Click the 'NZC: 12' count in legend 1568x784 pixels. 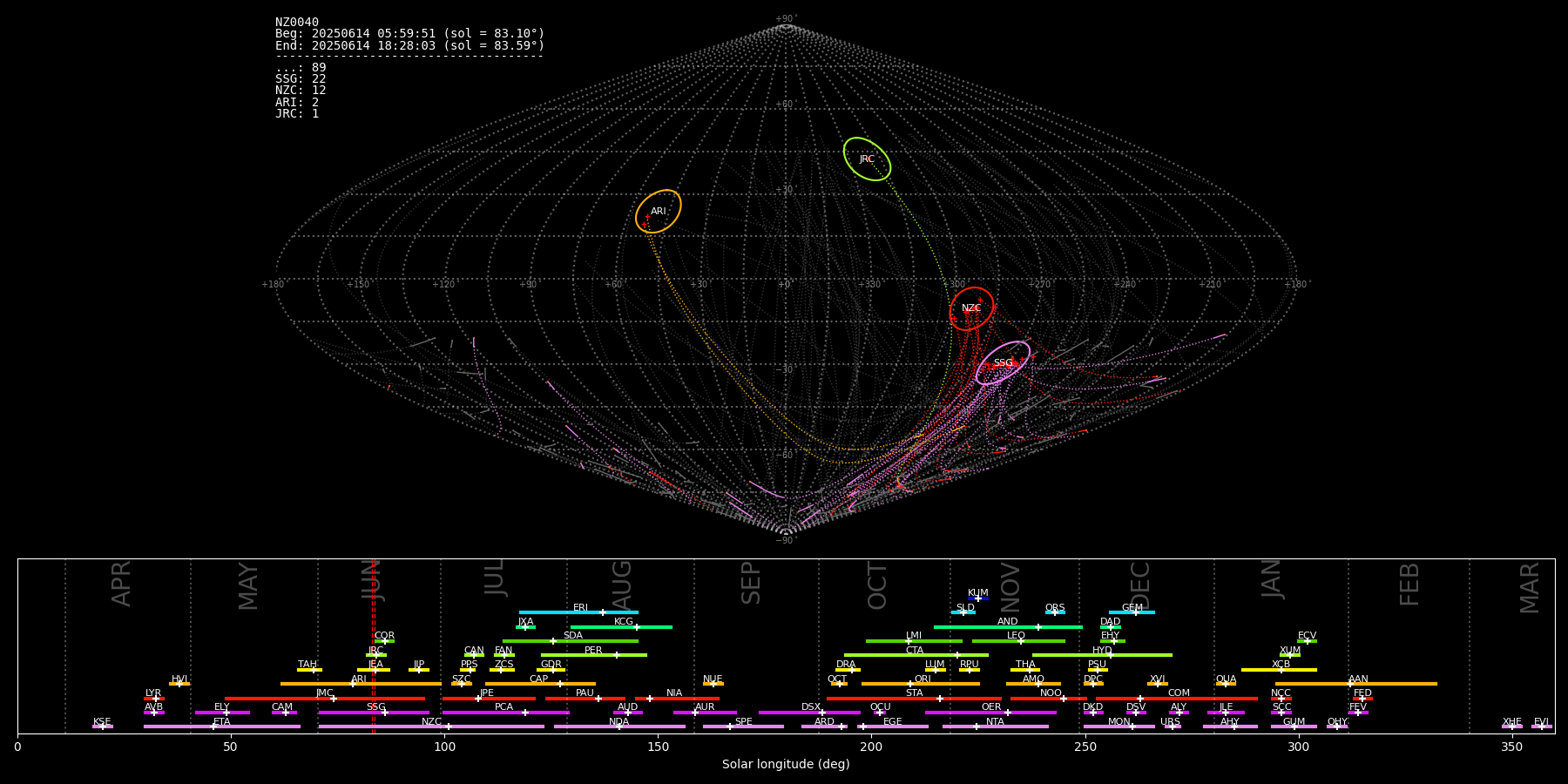[x=301, y=91]
